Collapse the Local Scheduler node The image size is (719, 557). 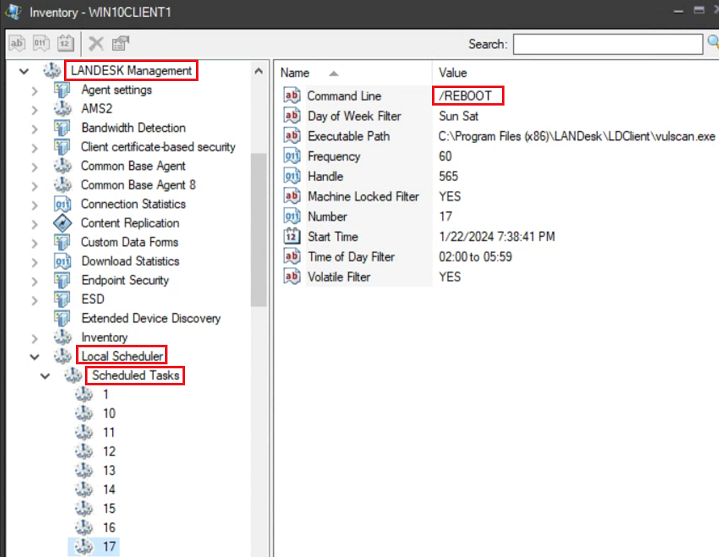(35, 356)
